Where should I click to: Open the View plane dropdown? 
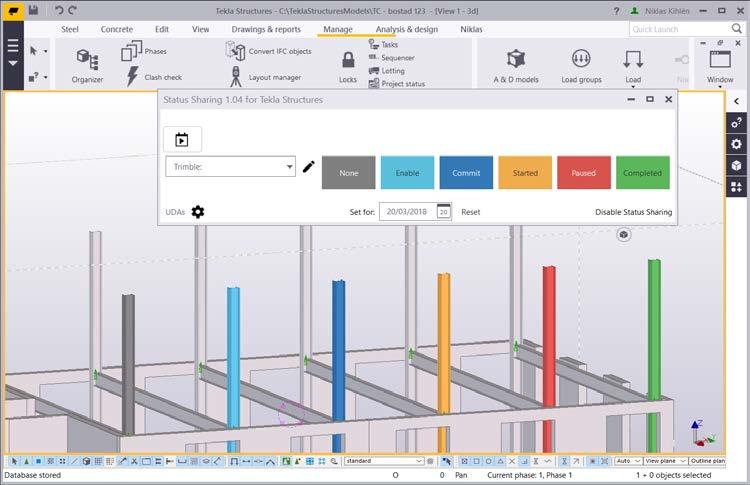pos(665,461)
